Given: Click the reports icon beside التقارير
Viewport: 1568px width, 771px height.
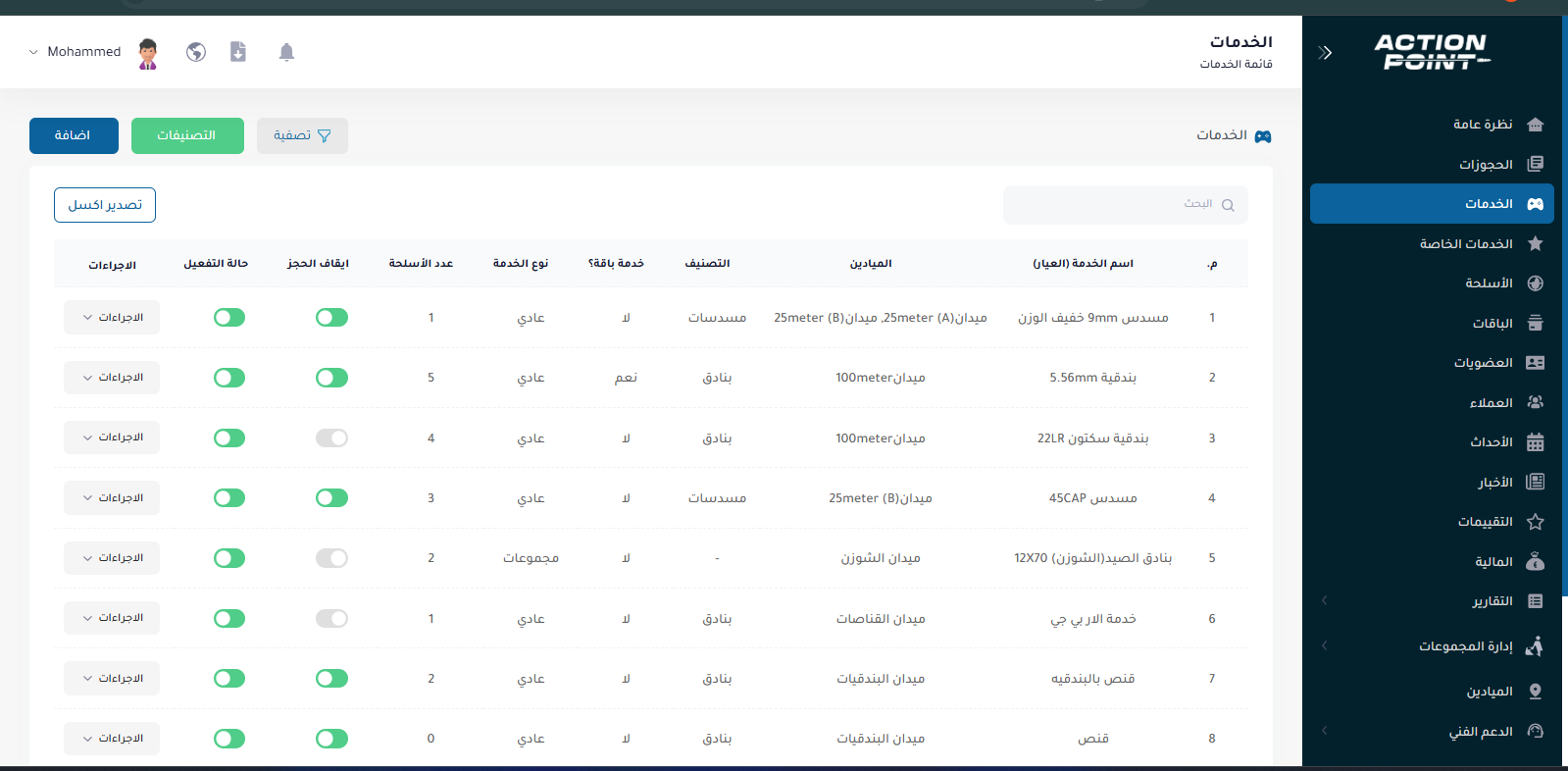Looking at the screenshot, I should click(1536, 601).
